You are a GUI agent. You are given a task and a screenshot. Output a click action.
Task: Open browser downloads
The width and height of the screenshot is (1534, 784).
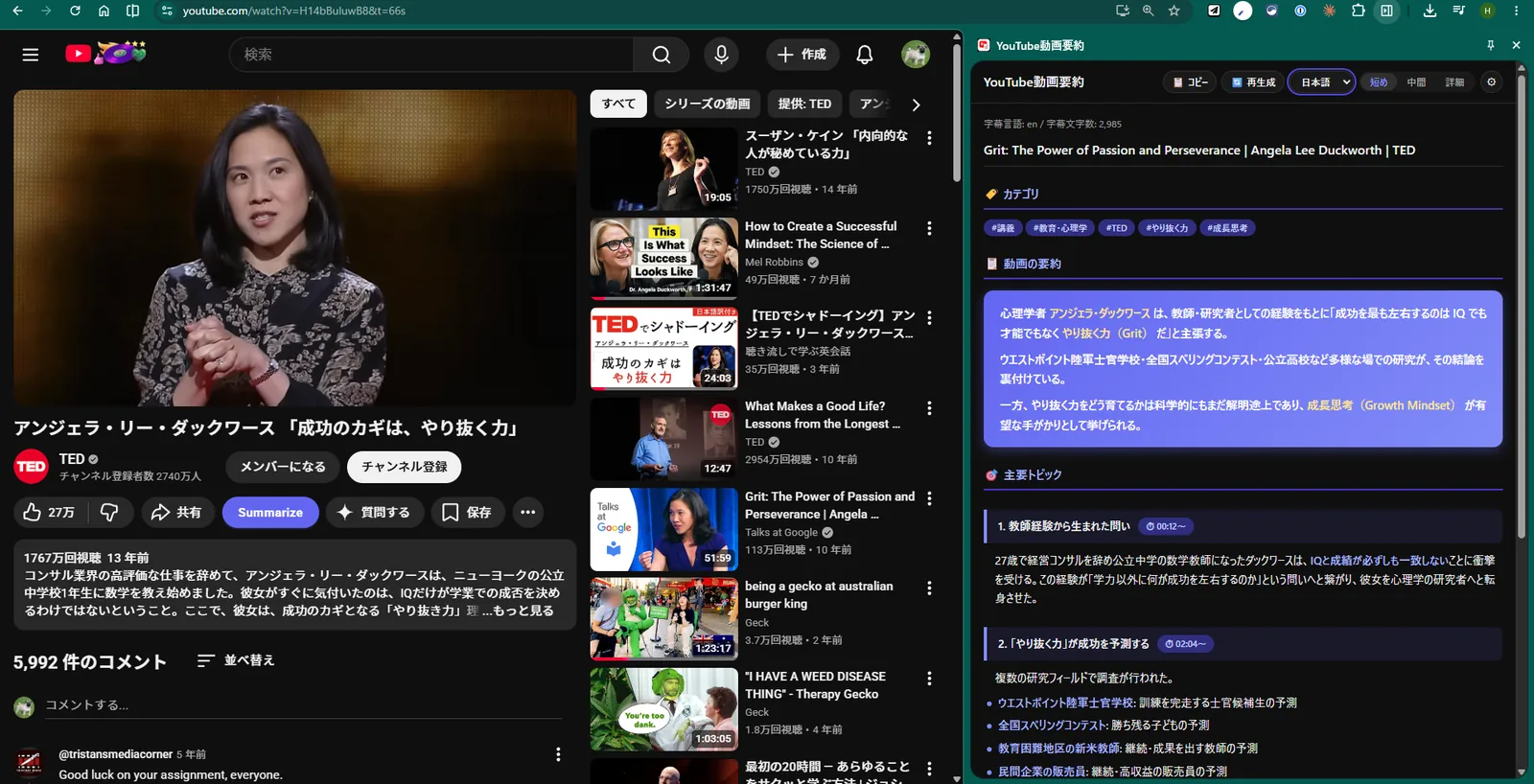[1429, 11]
